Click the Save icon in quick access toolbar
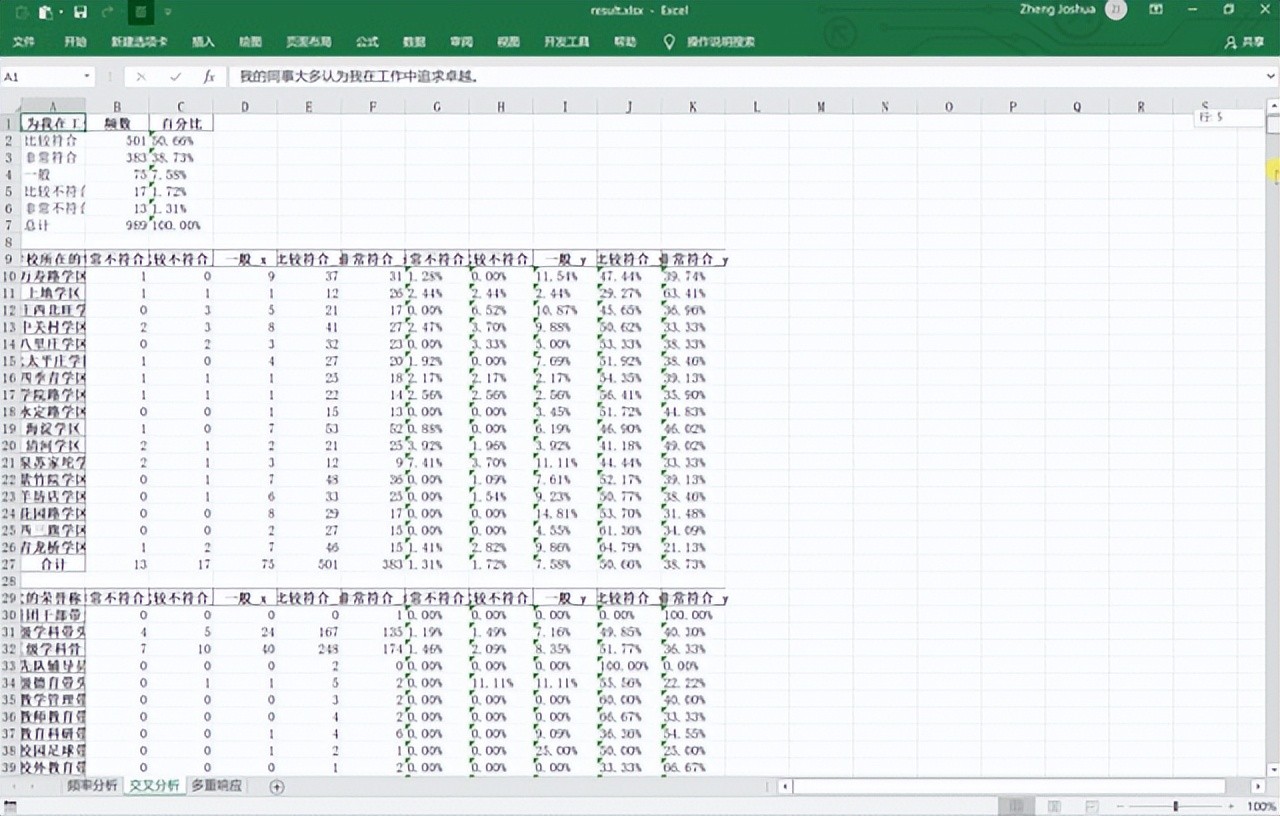The image size is (1280, 816). coord(80,12)
